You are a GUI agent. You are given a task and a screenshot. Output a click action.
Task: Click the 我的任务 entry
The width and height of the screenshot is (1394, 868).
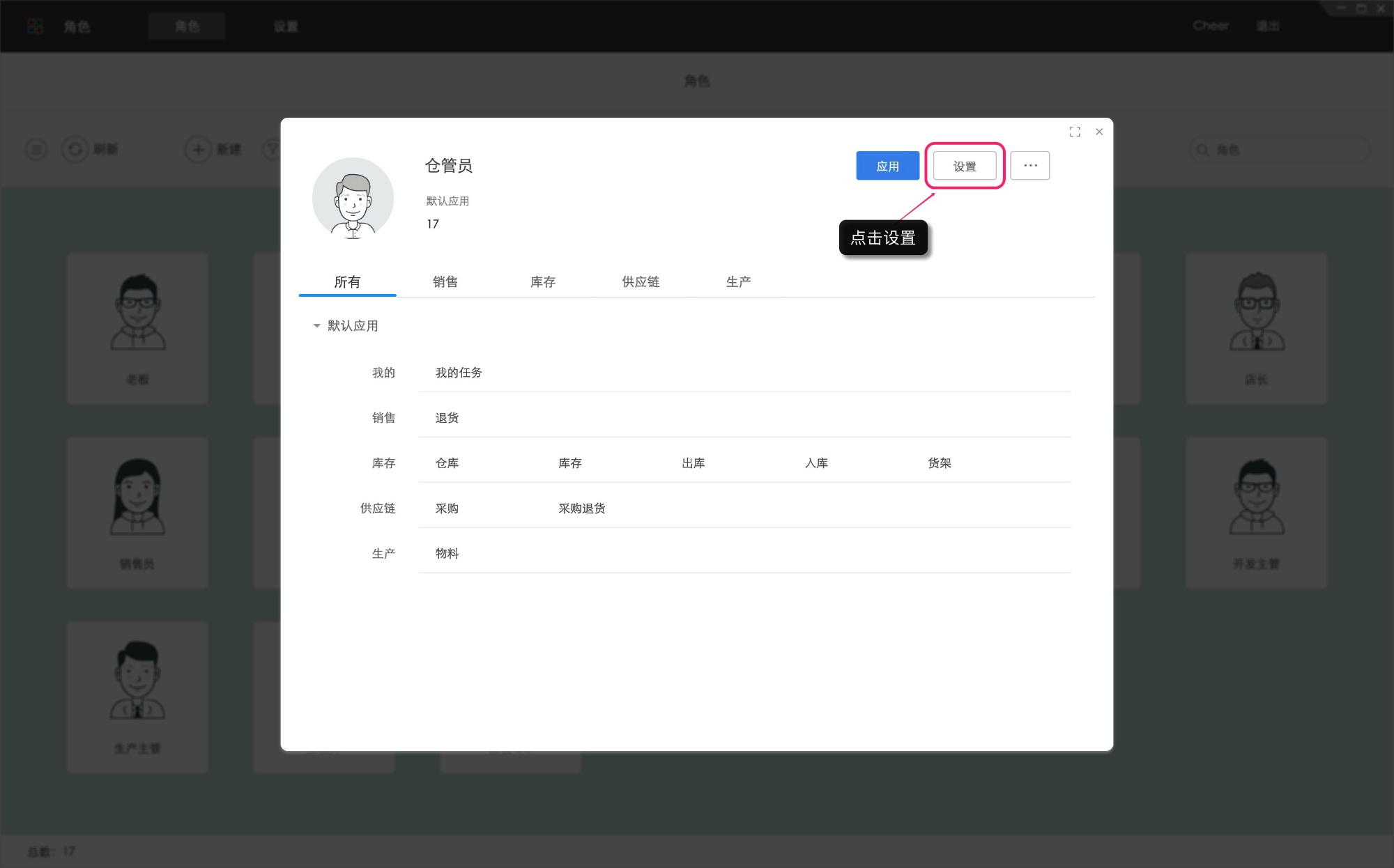coord(459,373)
